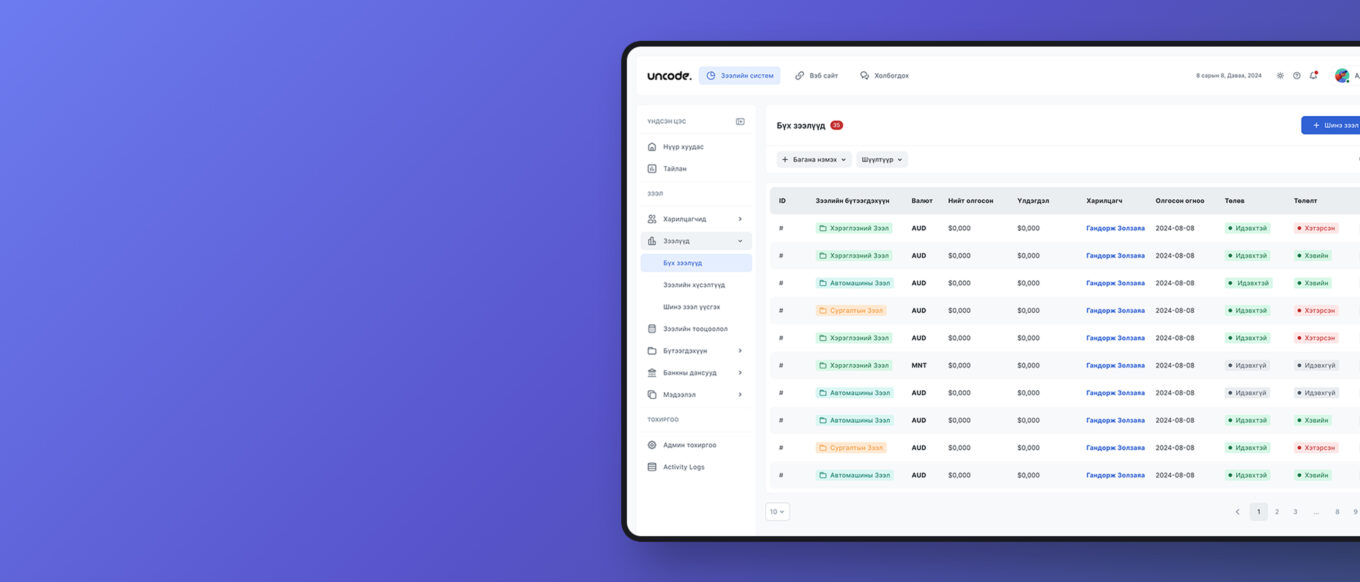Open the notifications bell icon
This screenshot has height=582, width=1360.
(1313, 75)
